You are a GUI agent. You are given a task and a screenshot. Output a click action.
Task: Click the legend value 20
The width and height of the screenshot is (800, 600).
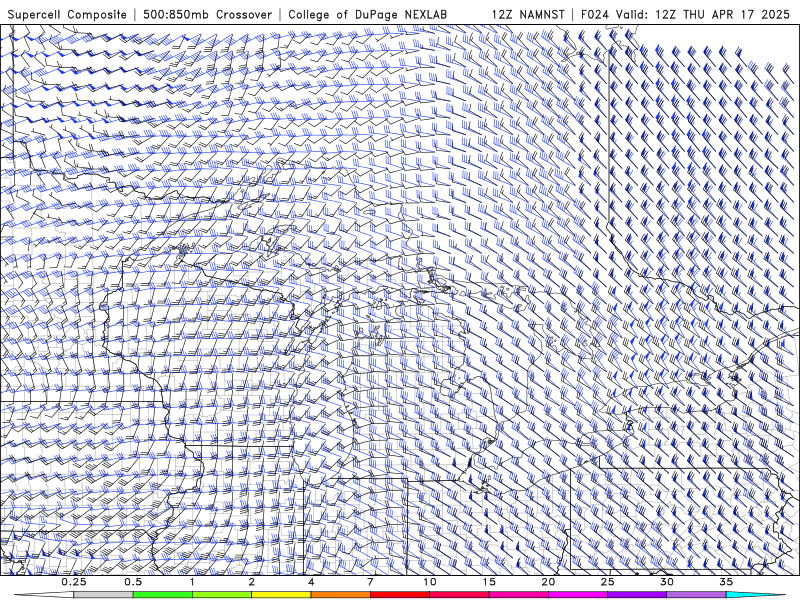tap(548, 582)
